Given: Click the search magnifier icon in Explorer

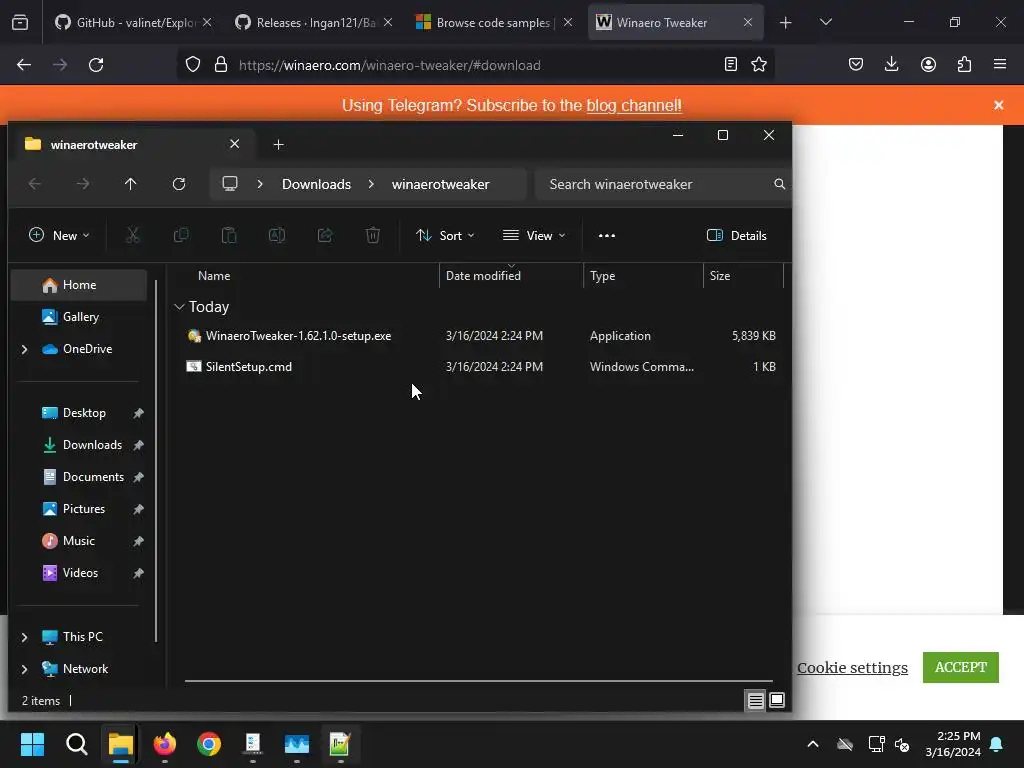Looking at the screenshot, I should (779, 184).
